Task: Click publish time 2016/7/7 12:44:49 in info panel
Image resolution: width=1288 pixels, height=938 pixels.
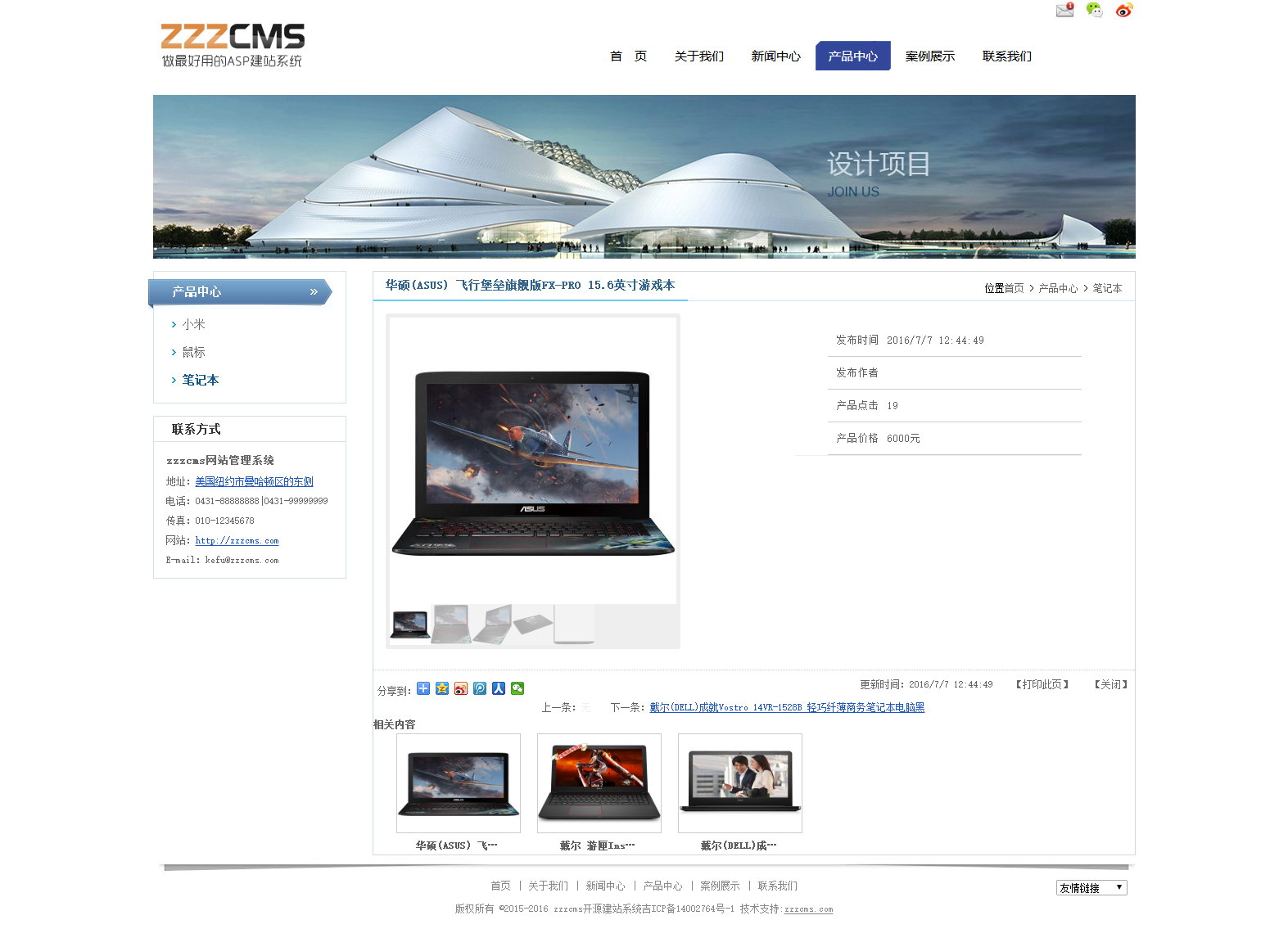Action: click(x=935, y=340)
